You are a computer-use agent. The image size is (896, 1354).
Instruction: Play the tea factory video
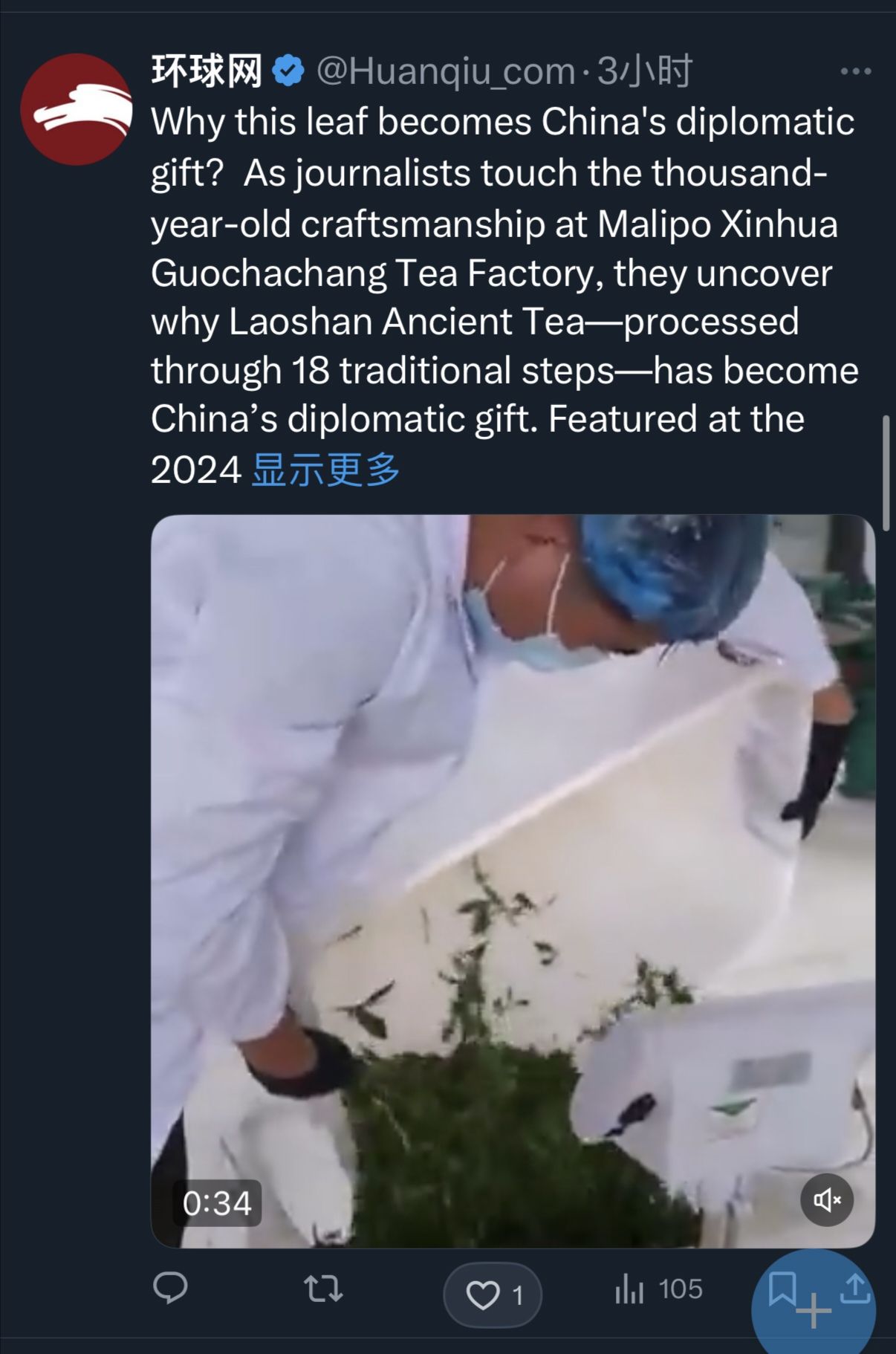513,881
